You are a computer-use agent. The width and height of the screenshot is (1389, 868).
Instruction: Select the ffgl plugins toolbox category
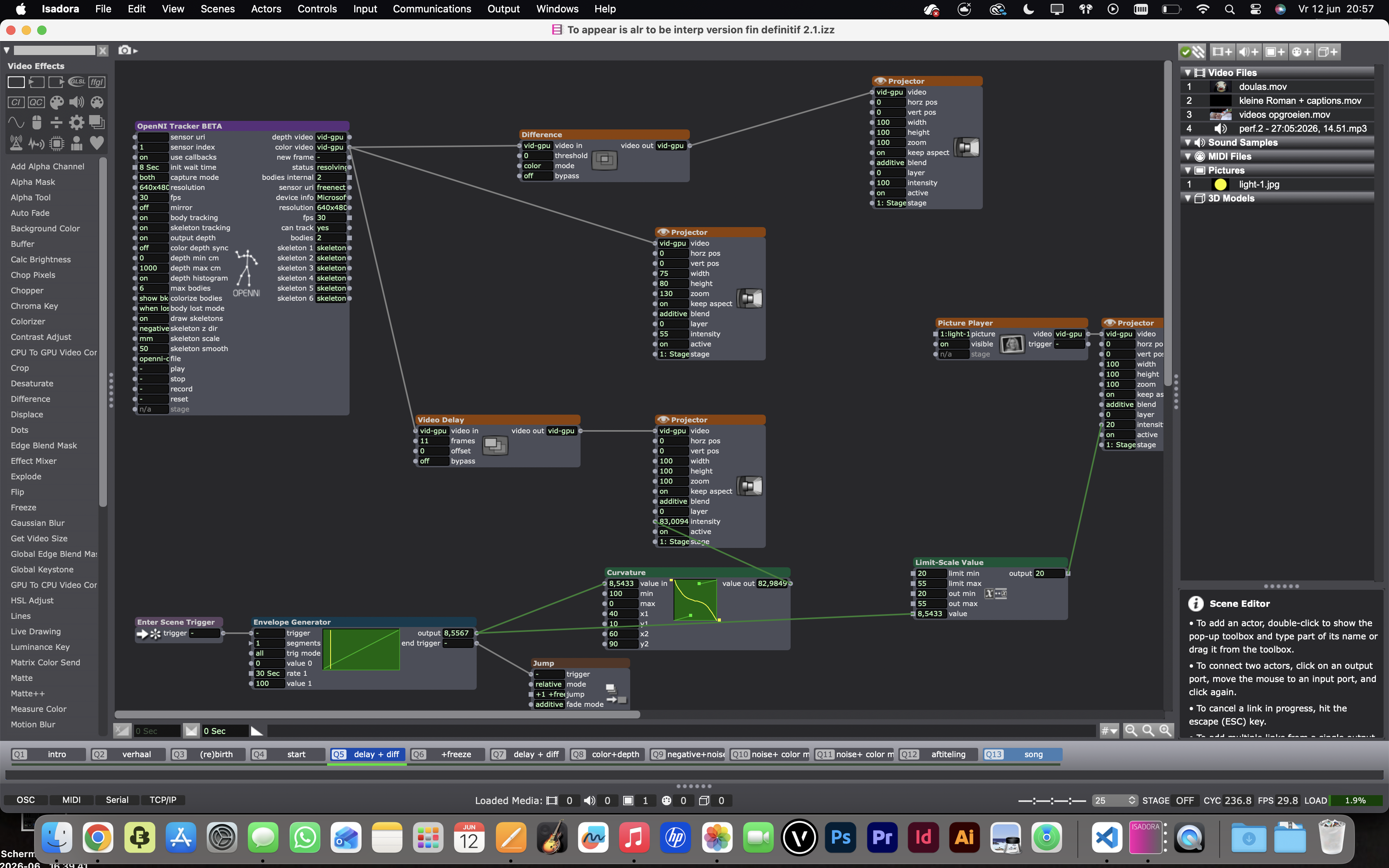97,82
